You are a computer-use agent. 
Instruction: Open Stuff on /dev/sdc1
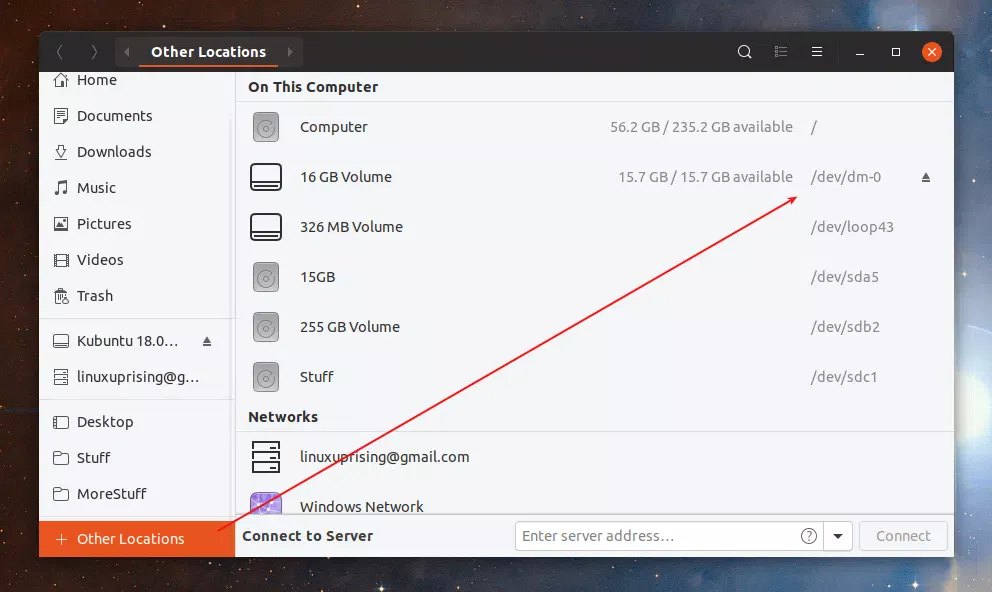[594, 377]
